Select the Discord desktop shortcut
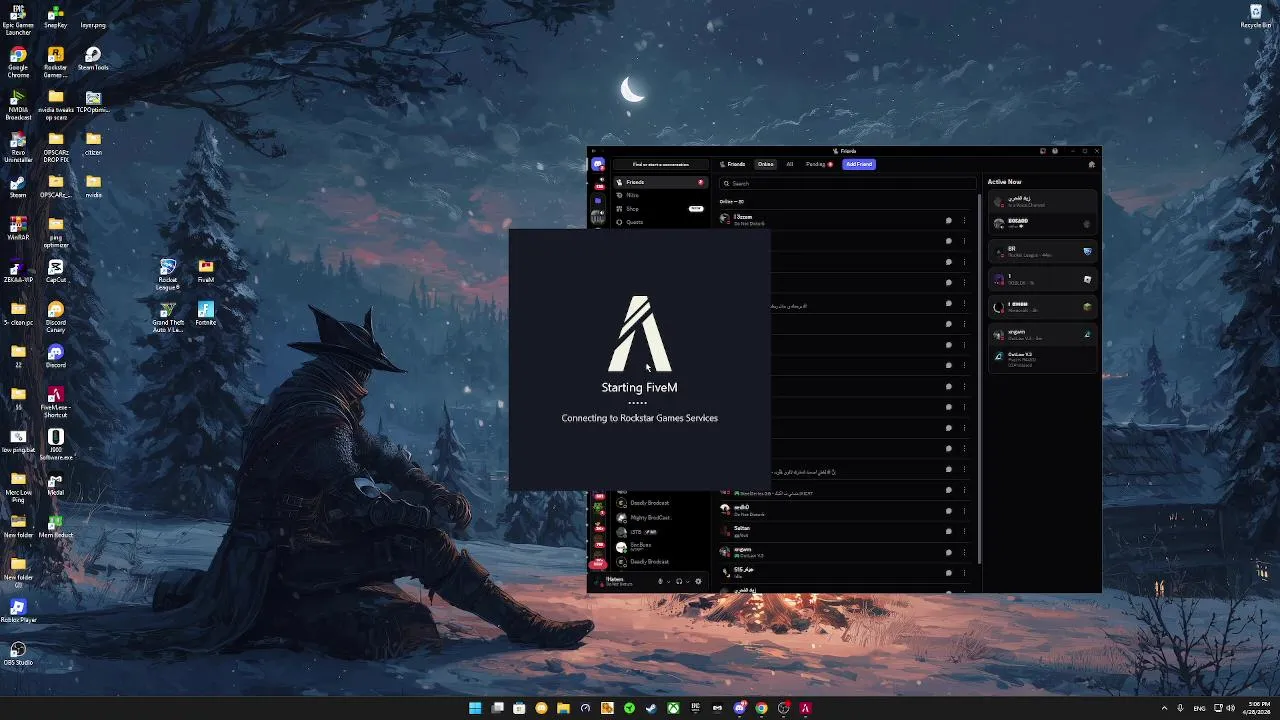This screenshot has height=720, width=1280. click(x=56, y=355)
